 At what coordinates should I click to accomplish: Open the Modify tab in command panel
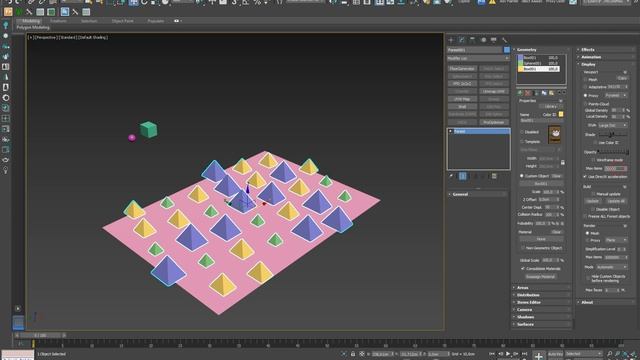pos(462,40)
